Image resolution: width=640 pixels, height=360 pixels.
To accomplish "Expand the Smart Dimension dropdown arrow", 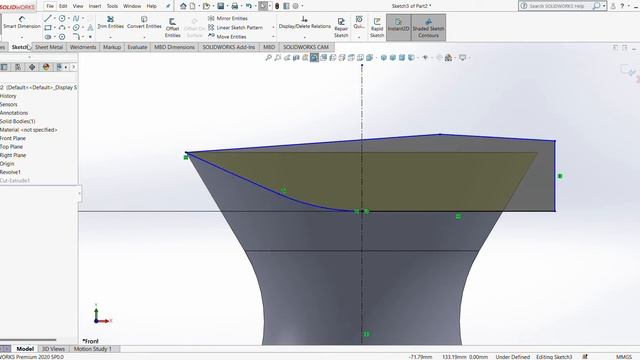I will (x=22, y=37).
